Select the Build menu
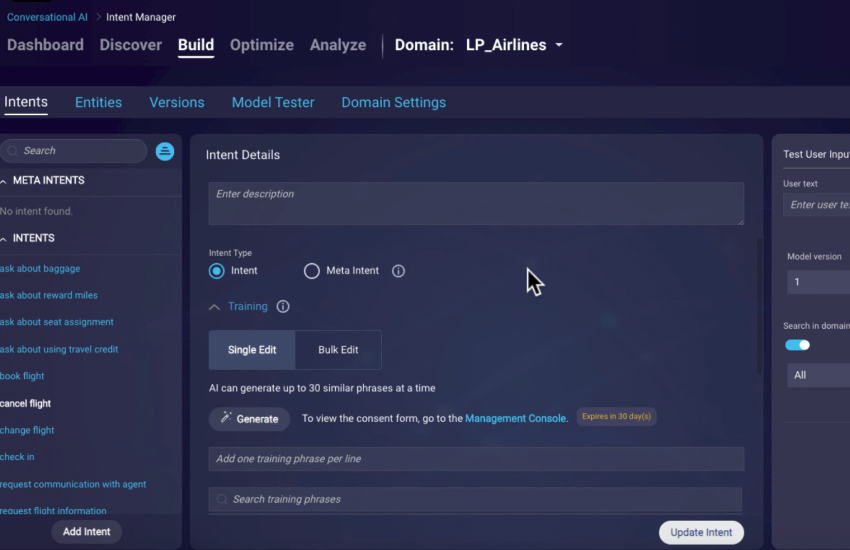This screenshot has width=850, height=550. point(196,45)
